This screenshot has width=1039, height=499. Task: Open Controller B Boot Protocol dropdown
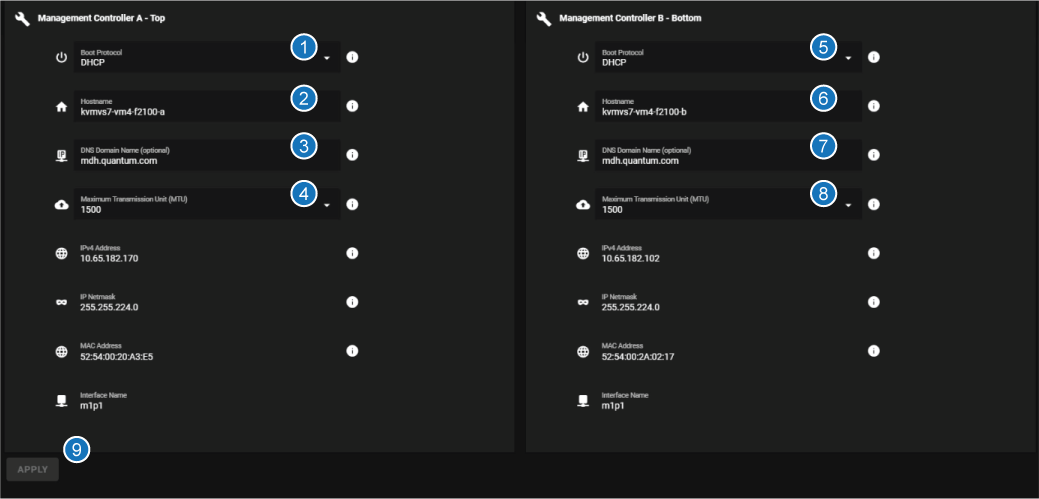pyautogui.click(x=847, y=58)
